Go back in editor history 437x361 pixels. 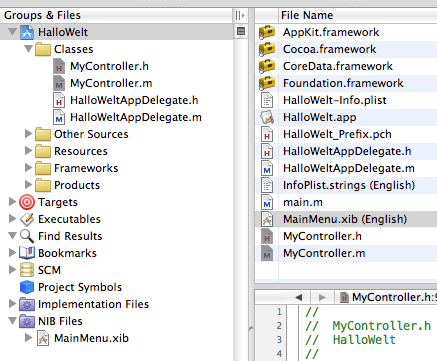click(x=299, y=297)
